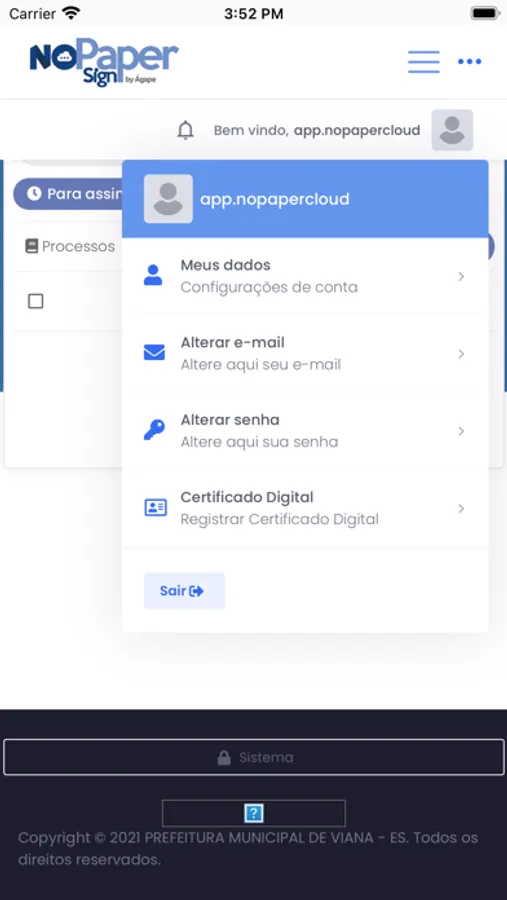Tap the NoPaper Sign logo
The width and height of the screenshot is (507, 900).
(x=104, y=62)
